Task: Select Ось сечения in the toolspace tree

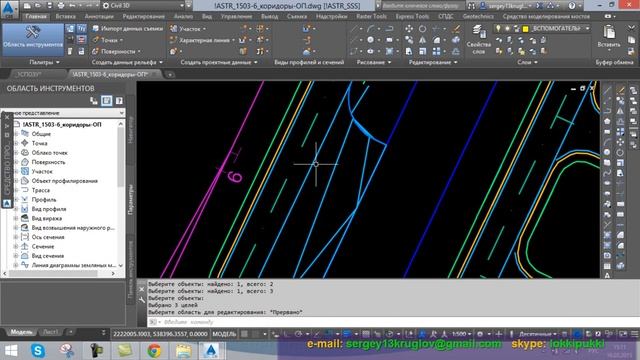Action: click(x=48, y=237)
